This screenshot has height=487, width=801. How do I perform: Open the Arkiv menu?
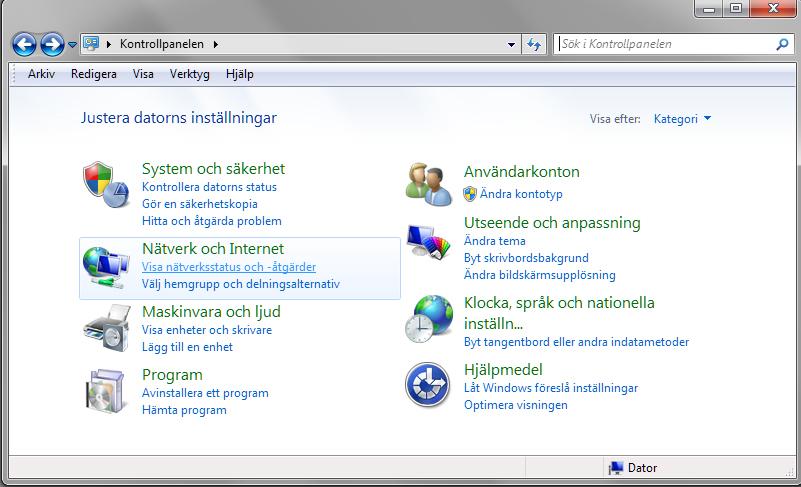41,74
